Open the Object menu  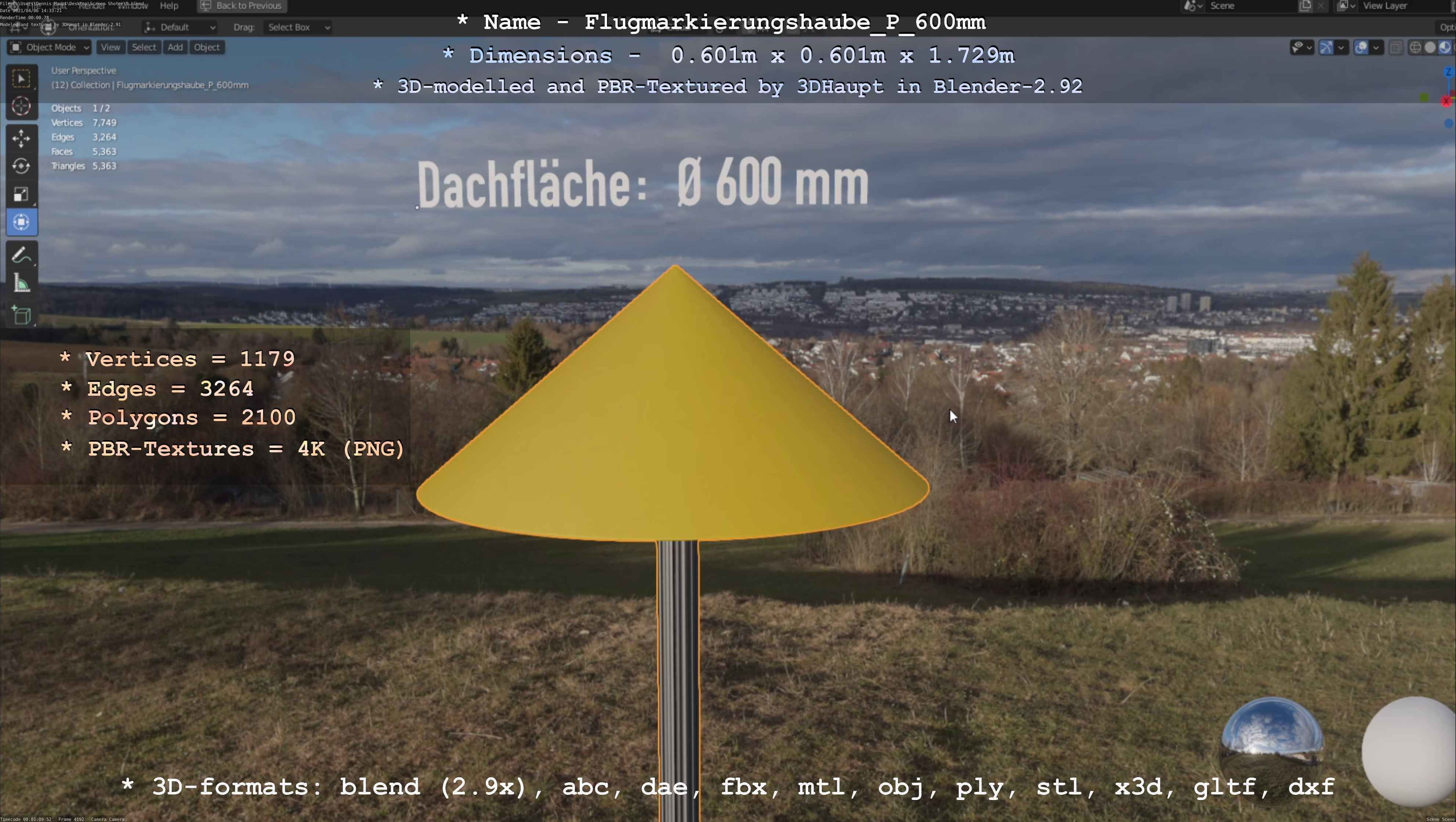tap(207, 47)
